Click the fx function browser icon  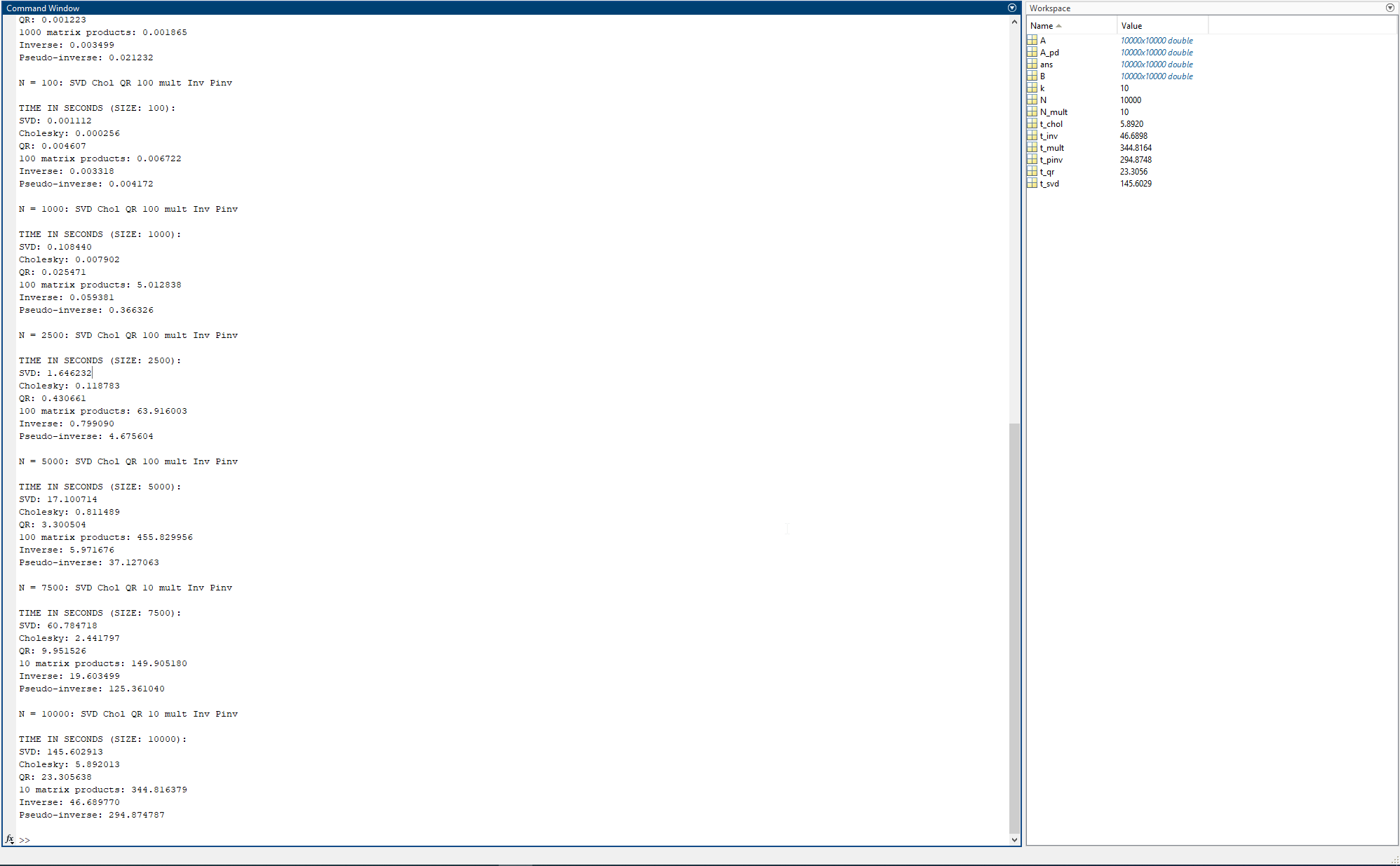(10, 839)
